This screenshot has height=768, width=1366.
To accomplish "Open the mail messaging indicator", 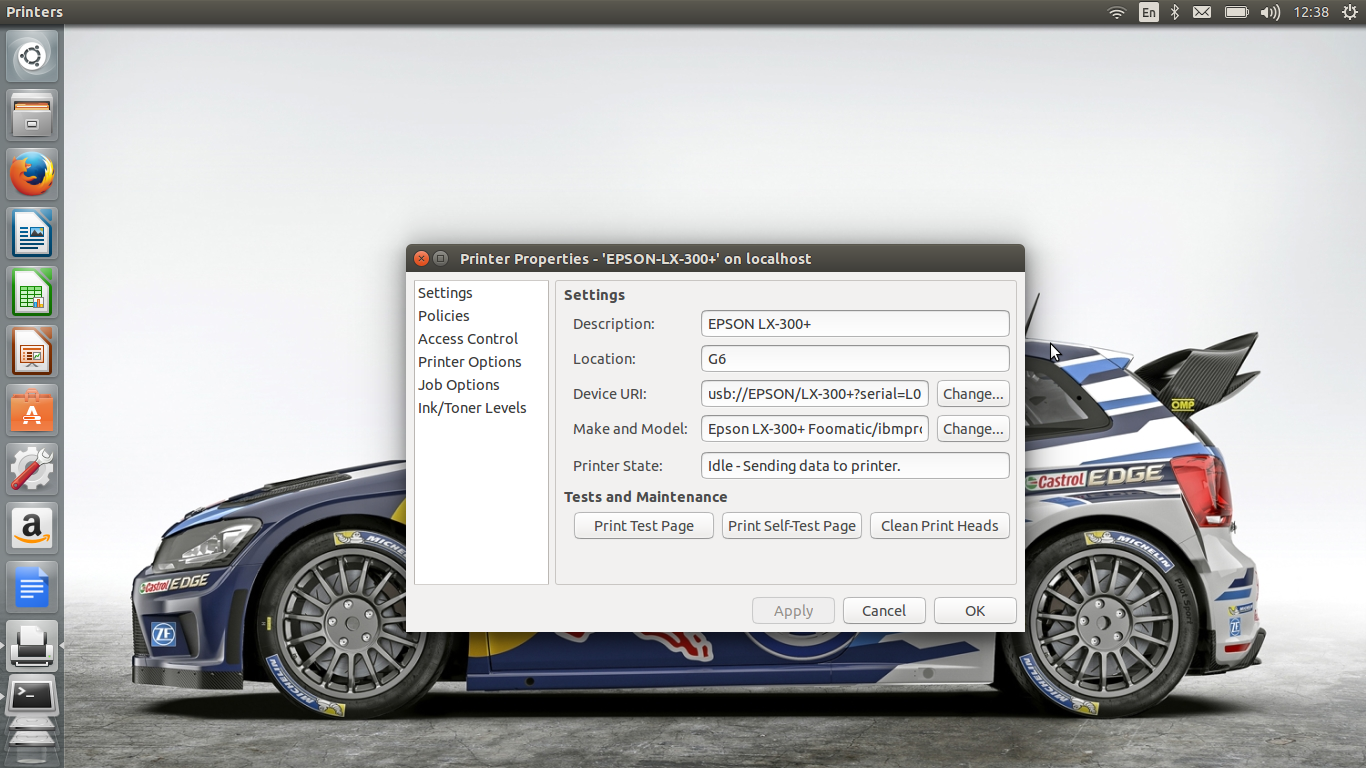I will [x=1202, y=12].
